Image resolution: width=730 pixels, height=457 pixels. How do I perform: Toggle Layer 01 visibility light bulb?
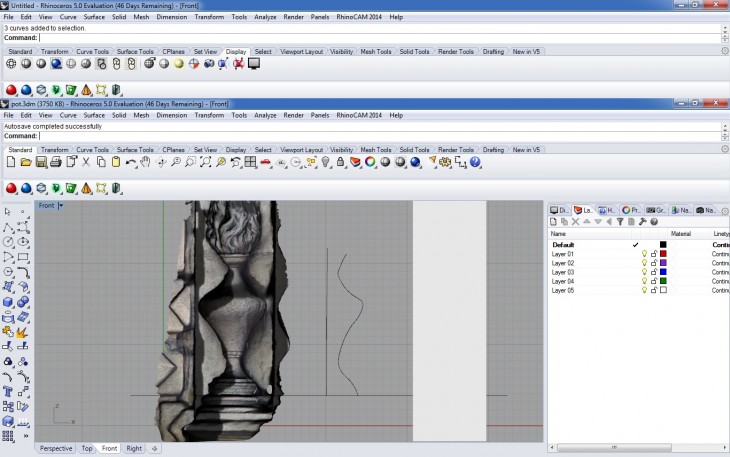(x=644, y=254)
